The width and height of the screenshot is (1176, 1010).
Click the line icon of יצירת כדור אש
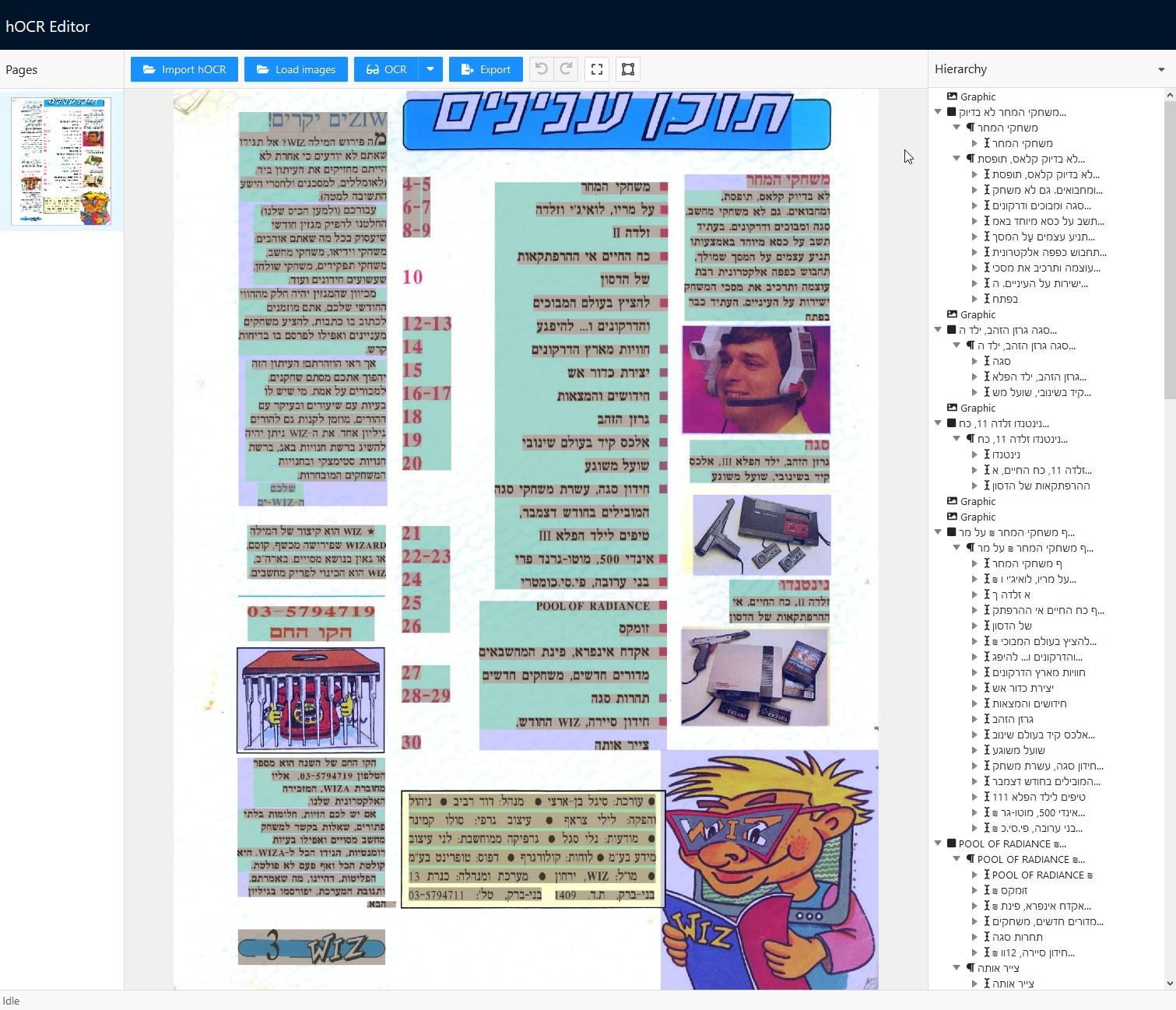[987, 688]
